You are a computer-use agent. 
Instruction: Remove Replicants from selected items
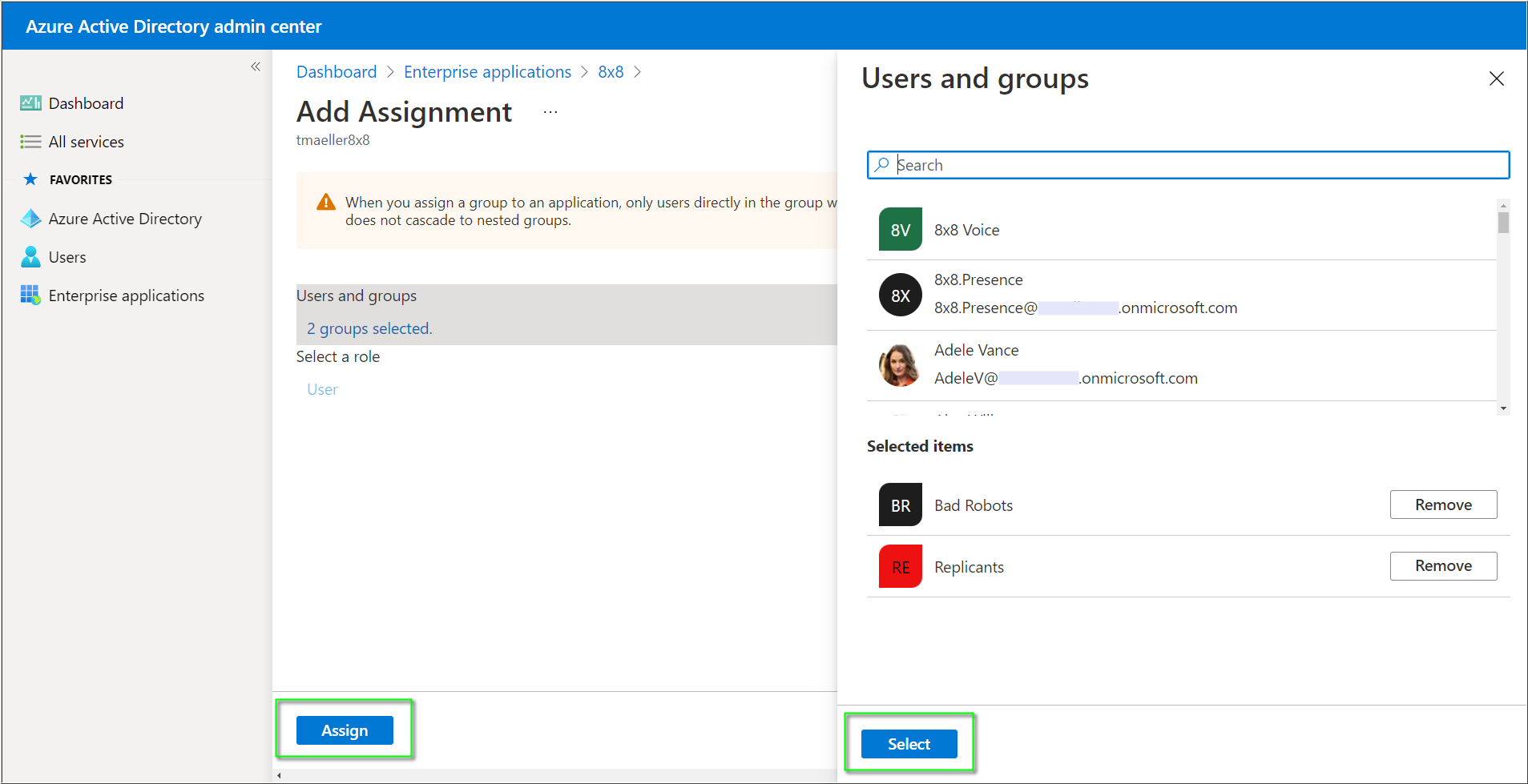pos(1443,566)
